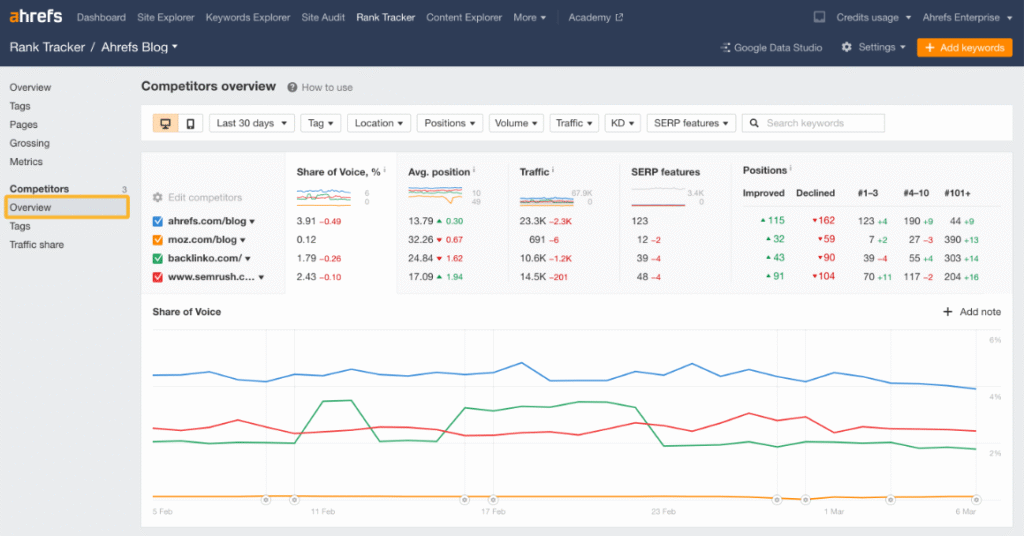The width and height of the screenshot is (1024, 536).
Task: Expand the SERP features filter
Action: 691,123
